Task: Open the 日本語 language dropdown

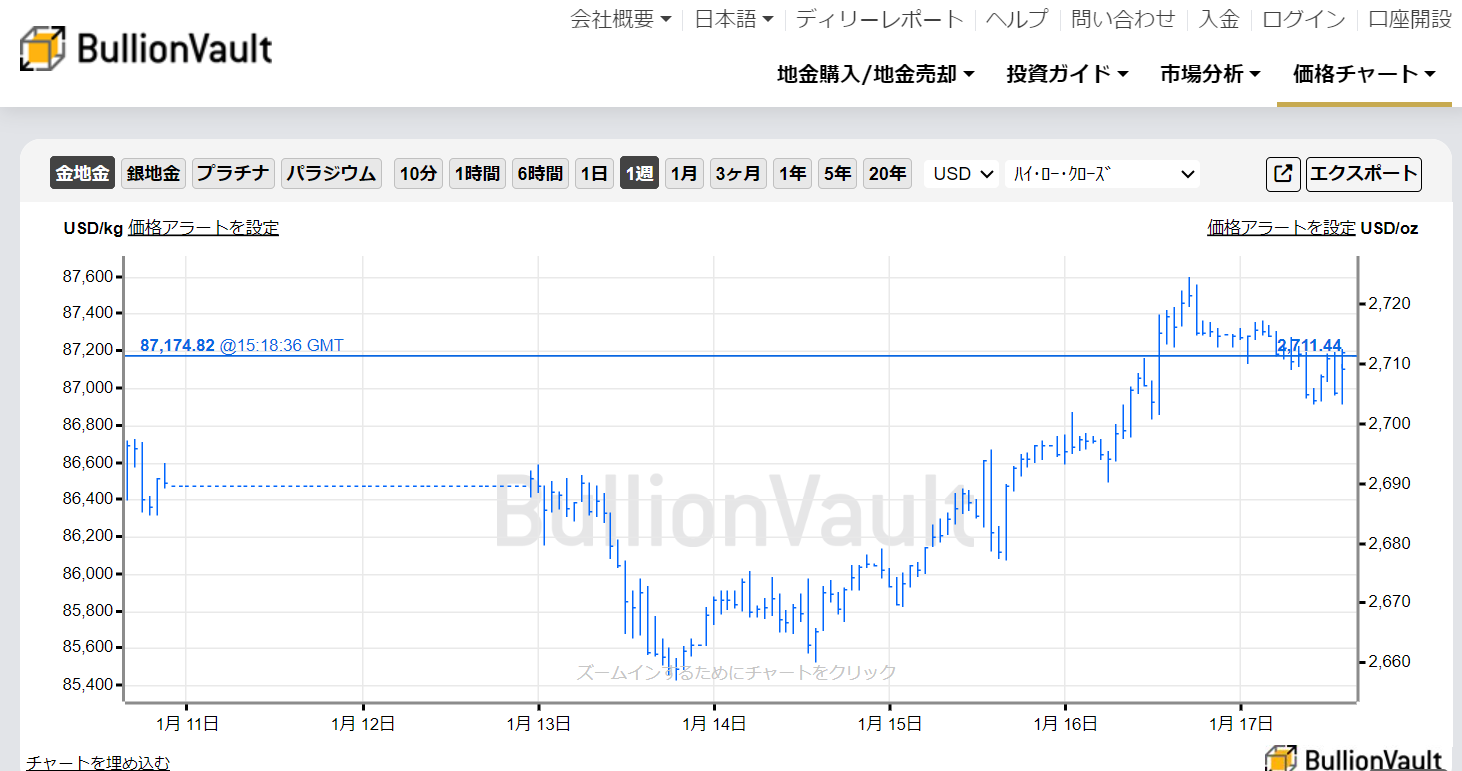Action: [734, 19]
